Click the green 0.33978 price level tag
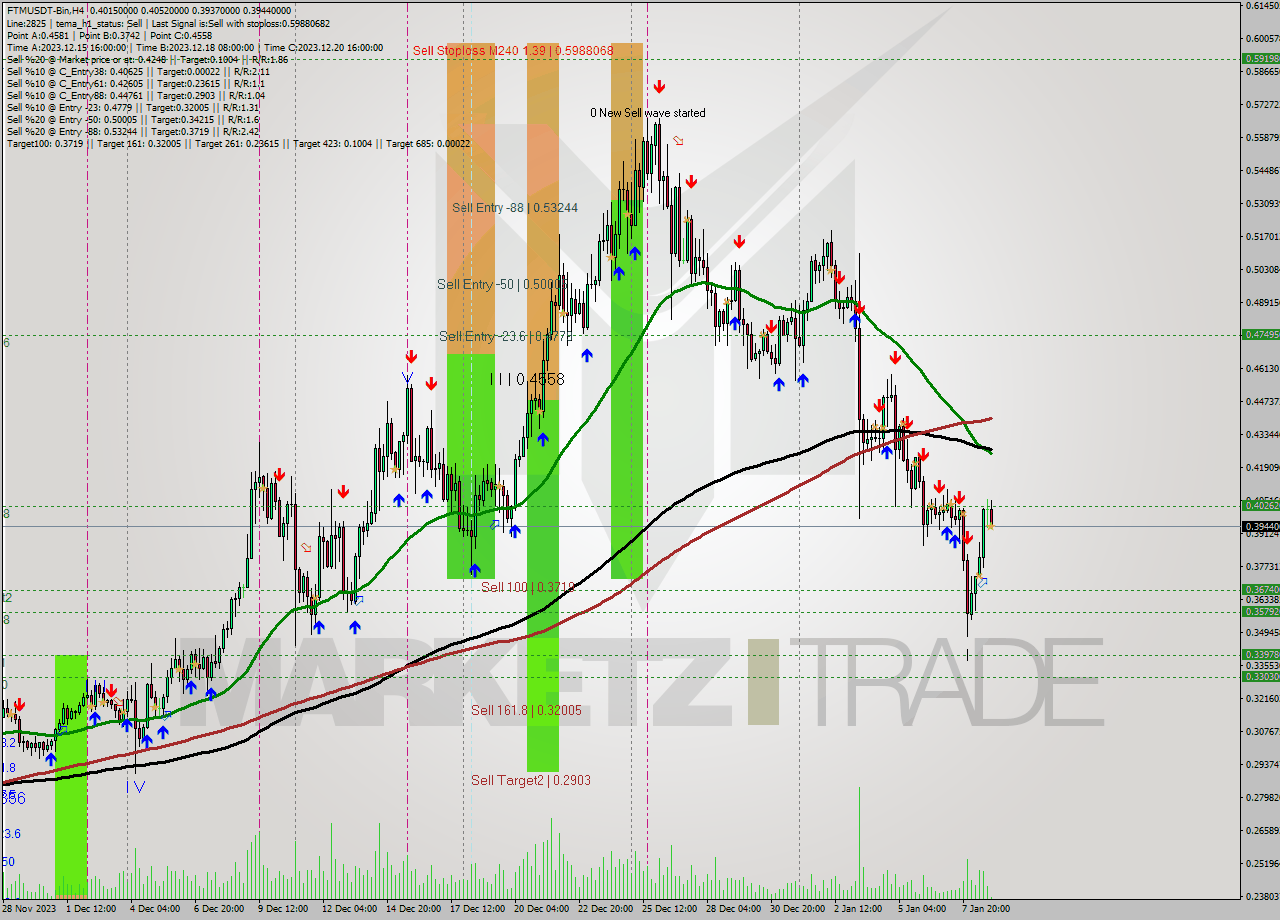1280x920 pixels. coord(1260,654)
